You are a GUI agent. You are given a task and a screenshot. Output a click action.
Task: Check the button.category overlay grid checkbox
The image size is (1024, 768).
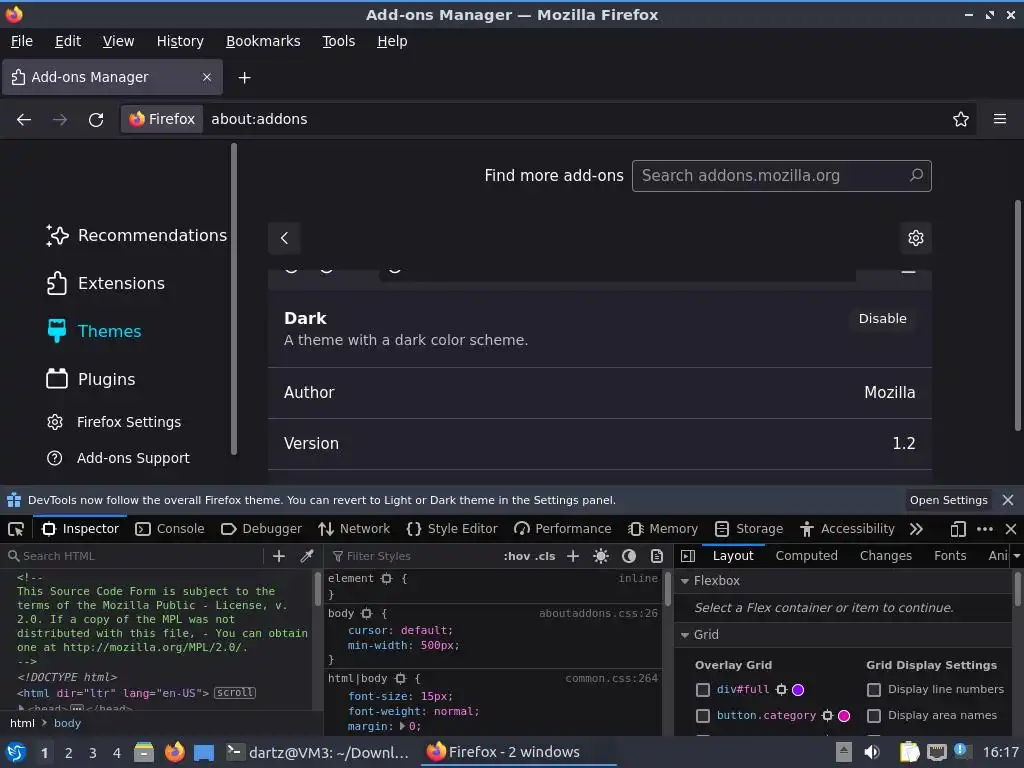703,716
